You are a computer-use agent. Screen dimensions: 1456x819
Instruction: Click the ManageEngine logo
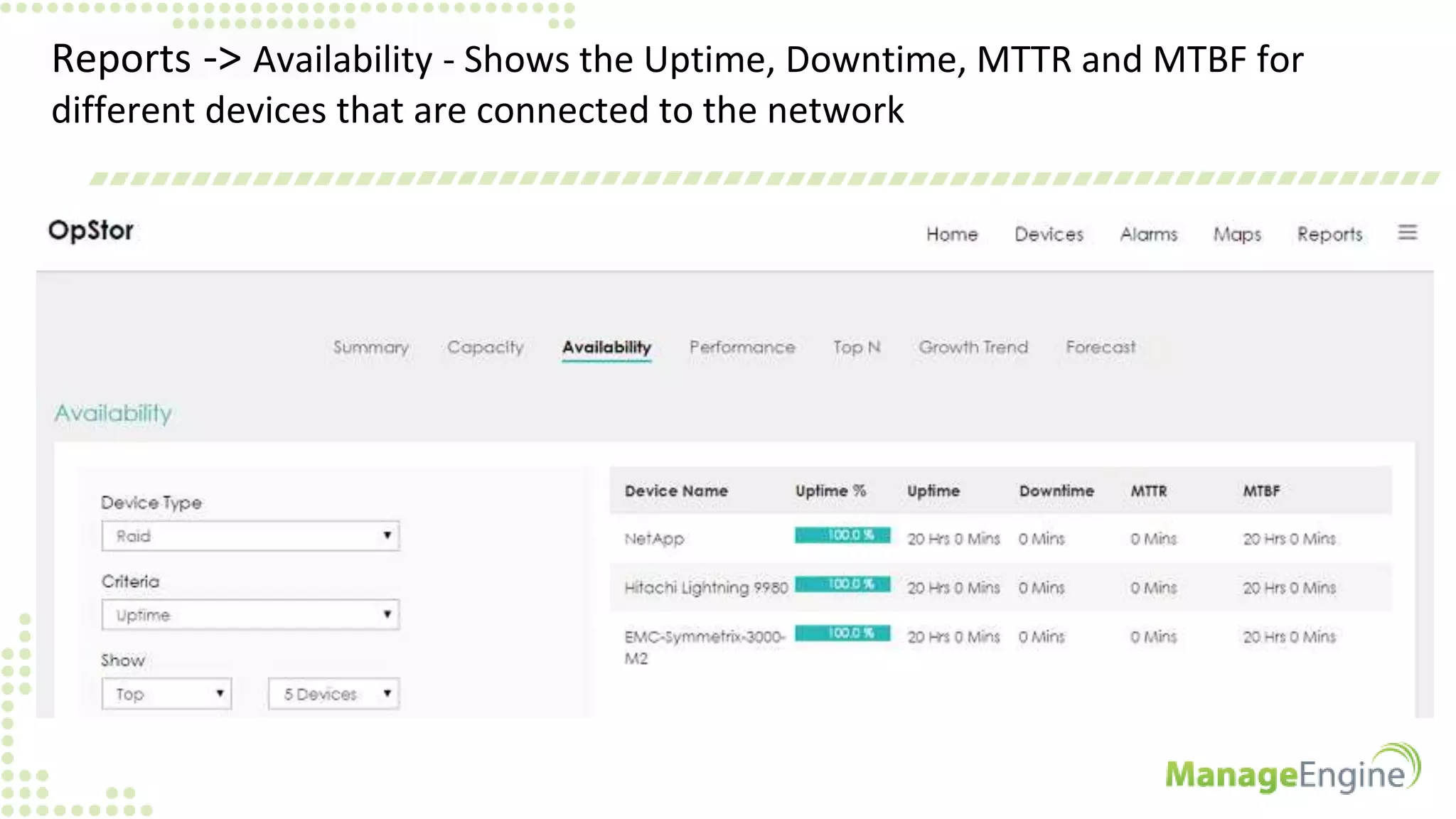click(x=1292, y=769)
